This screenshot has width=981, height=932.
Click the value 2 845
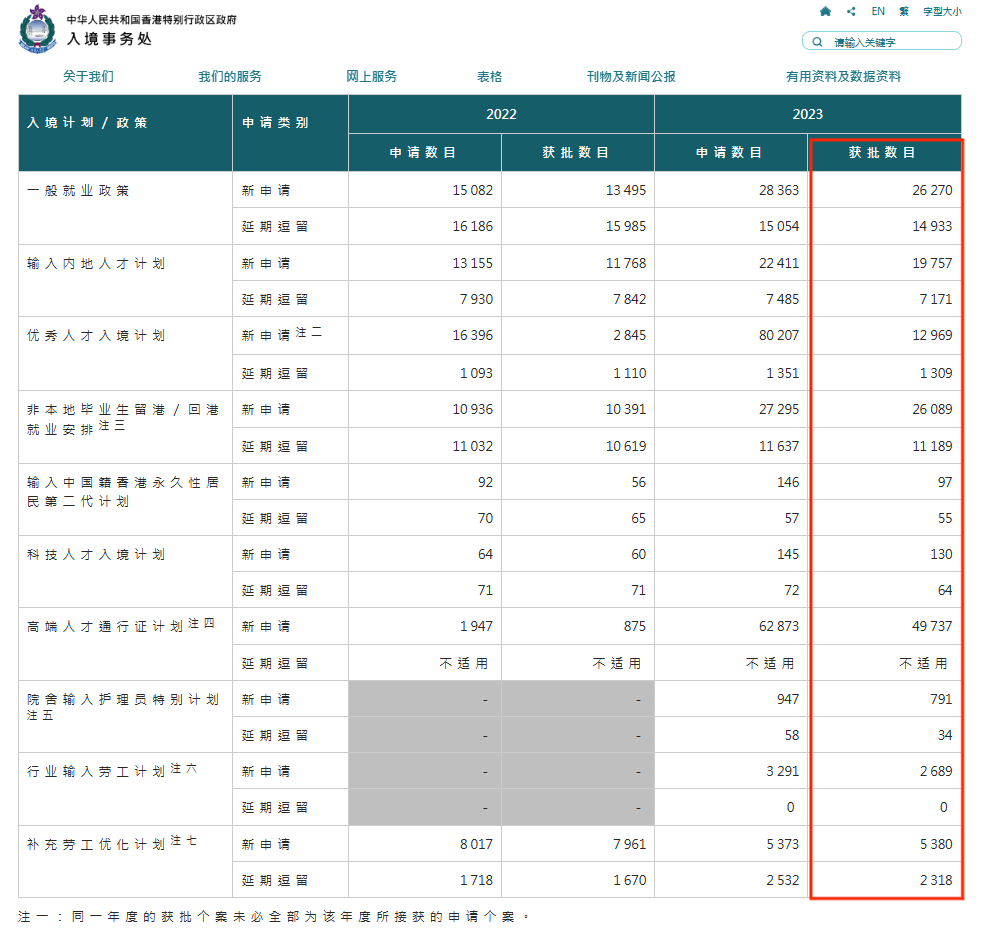(x=629, y=335)
